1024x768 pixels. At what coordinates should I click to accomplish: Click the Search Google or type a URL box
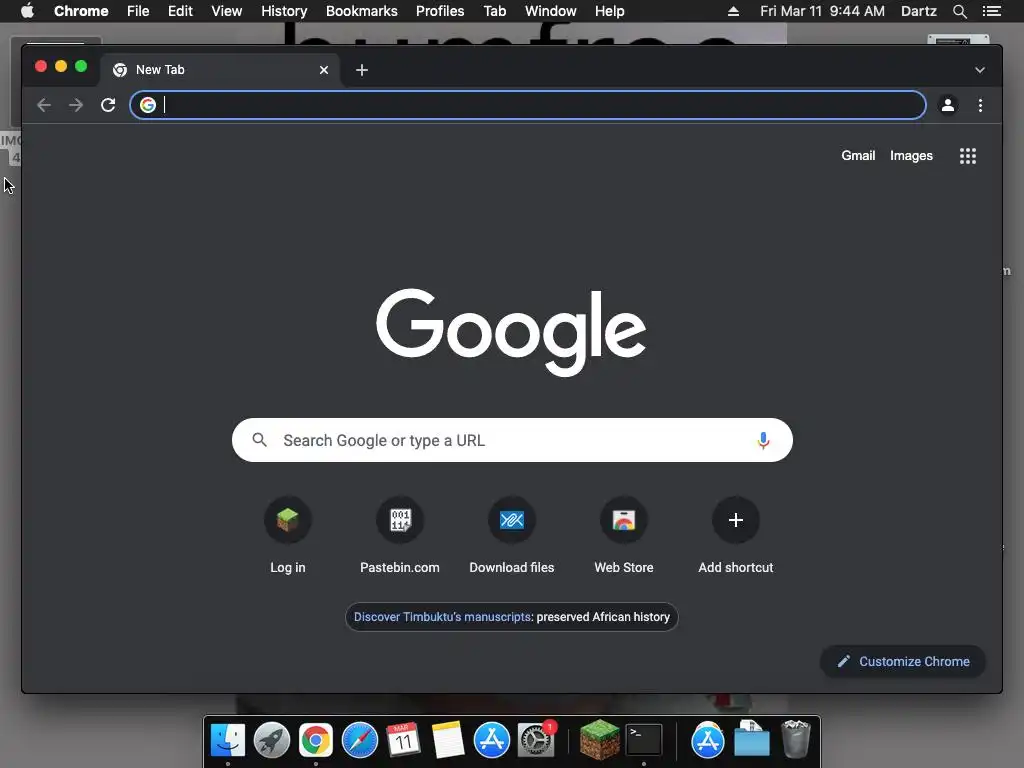512,440
